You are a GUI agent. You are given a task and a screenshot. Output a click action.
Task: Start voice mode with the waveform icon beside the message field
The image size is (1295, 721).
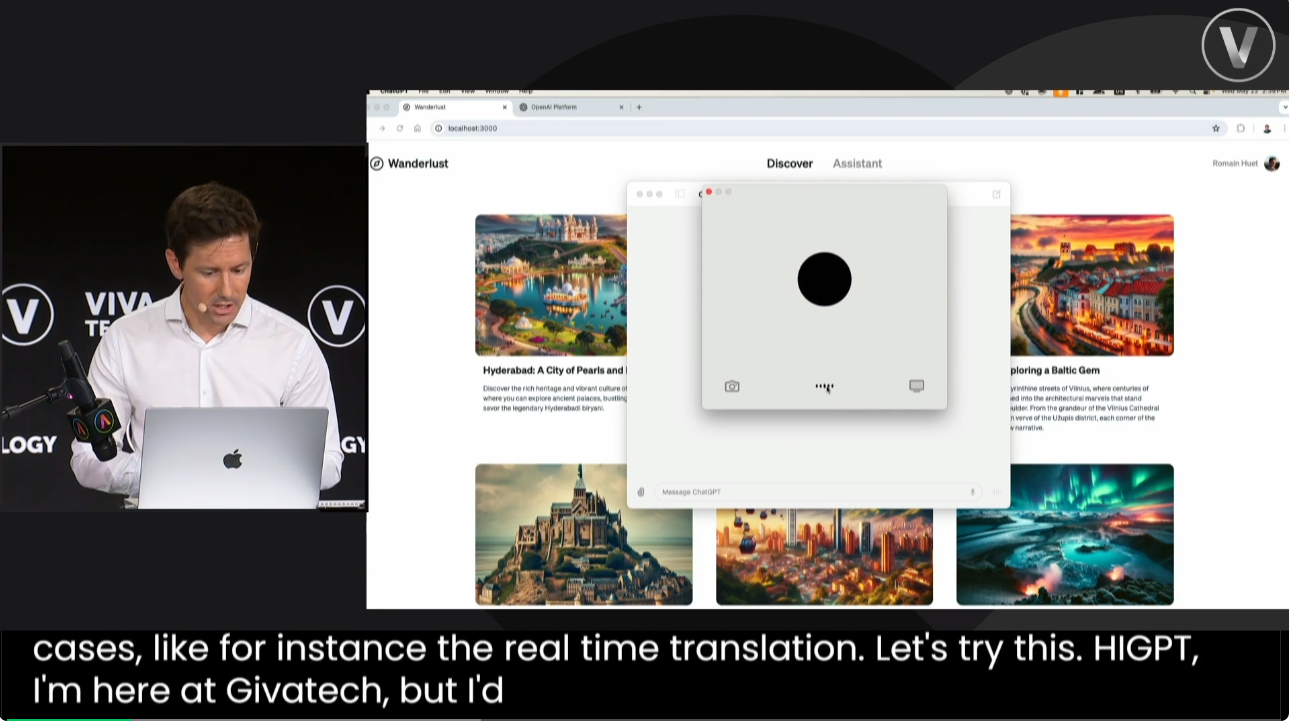click(x=996, y=492)
